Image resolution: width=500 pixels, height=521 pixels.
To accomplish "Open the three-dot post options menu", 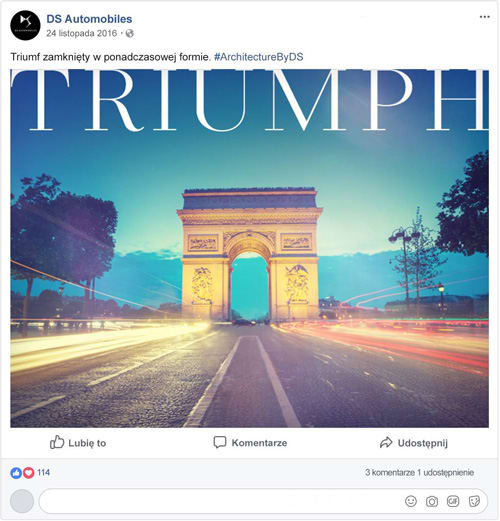I will tap(484, 17).
